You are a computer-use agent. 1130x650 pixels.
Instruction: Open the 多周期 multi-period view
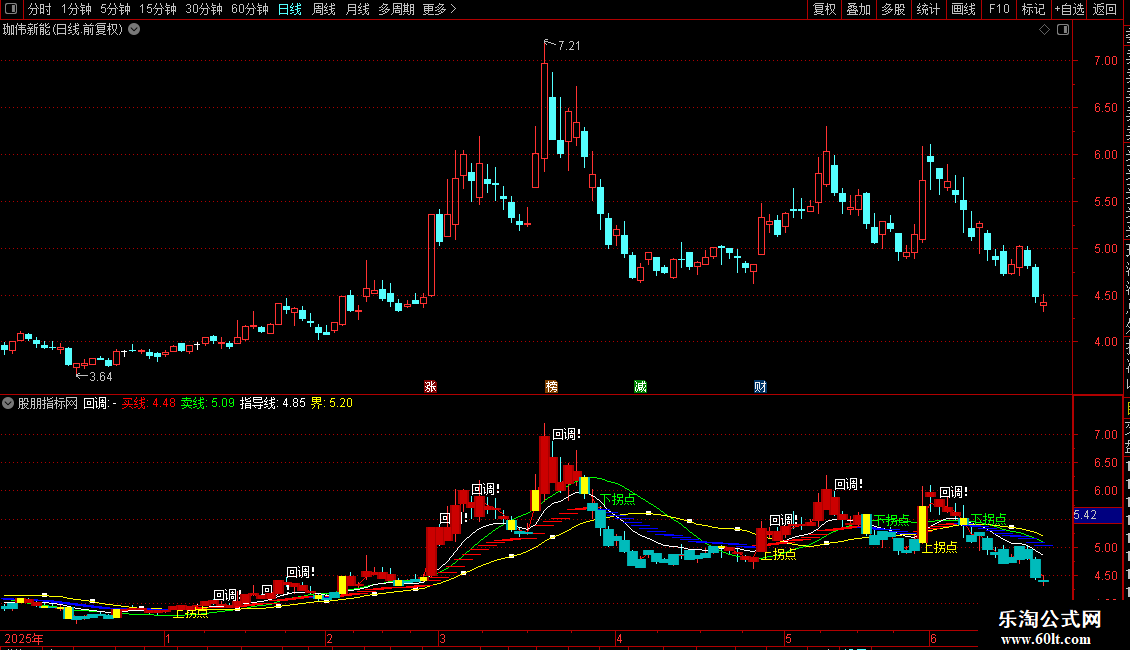tap(396, 9)
